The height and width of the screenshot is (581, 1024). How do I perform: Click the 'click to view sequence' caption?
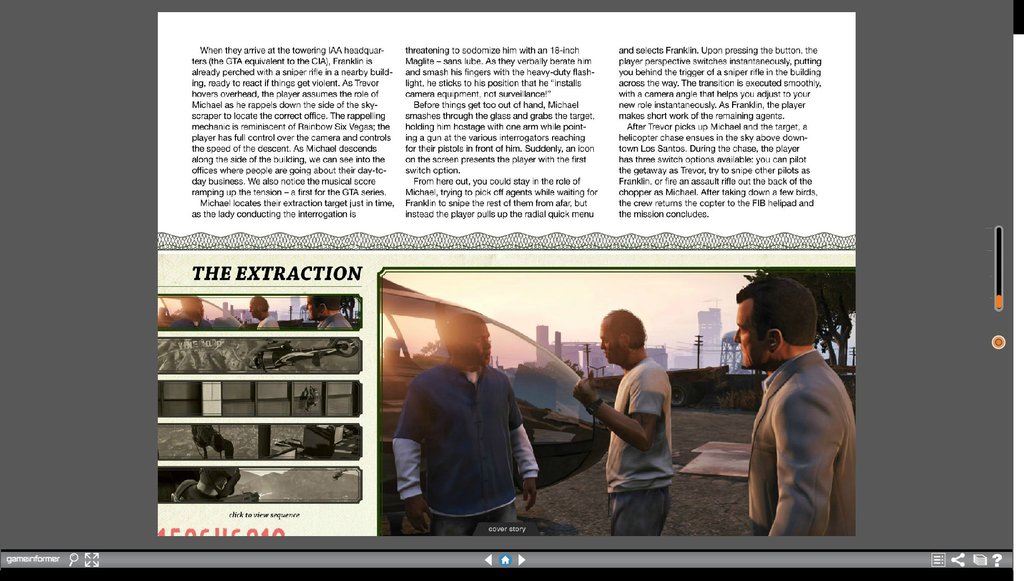click(x=264, y=515)
